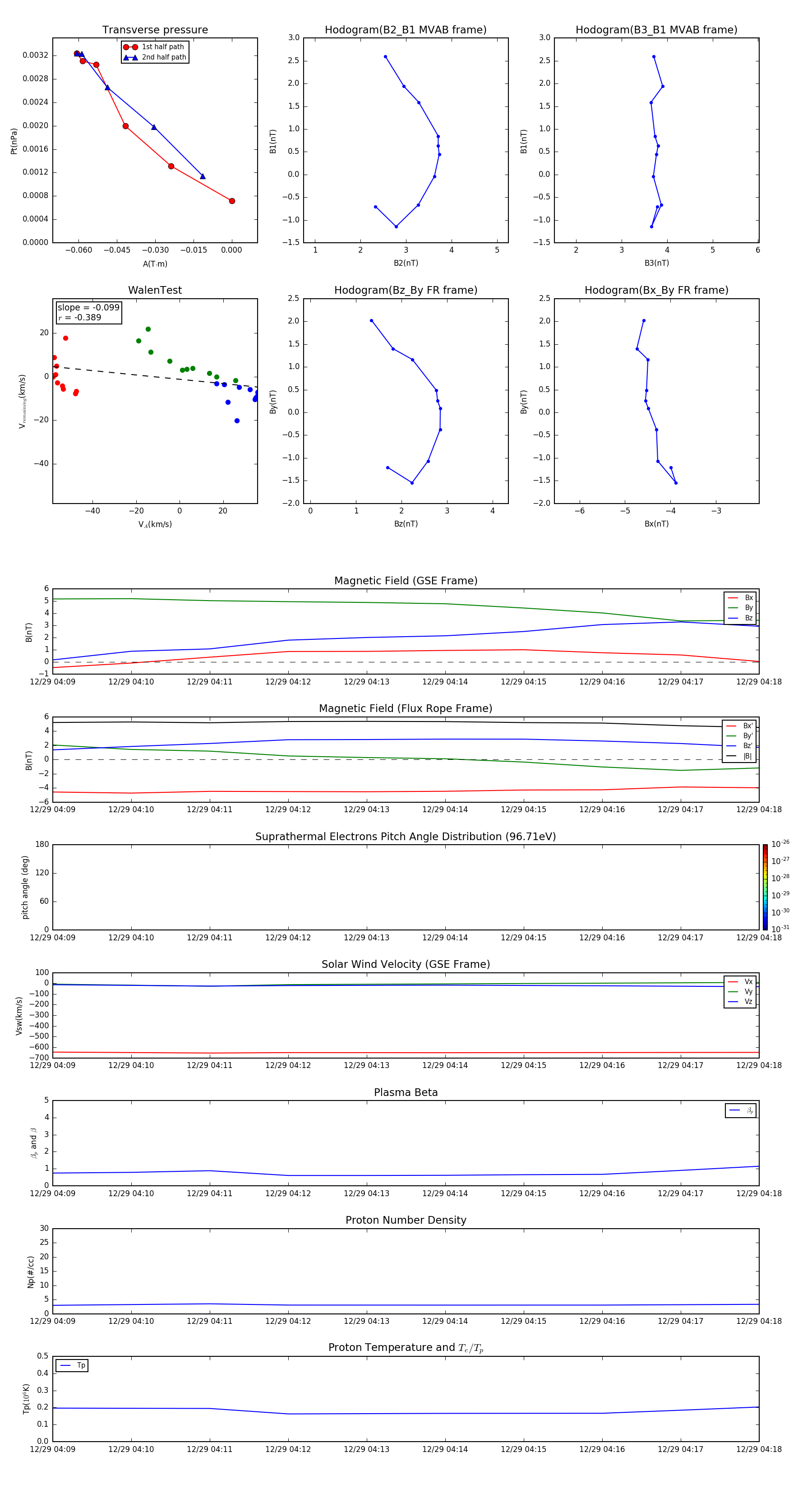The height and width of the screenshot is (1489, 812).
Task: Click the "Hodogram(B2_B1 MVAB frame)" title
Action: 406,30
